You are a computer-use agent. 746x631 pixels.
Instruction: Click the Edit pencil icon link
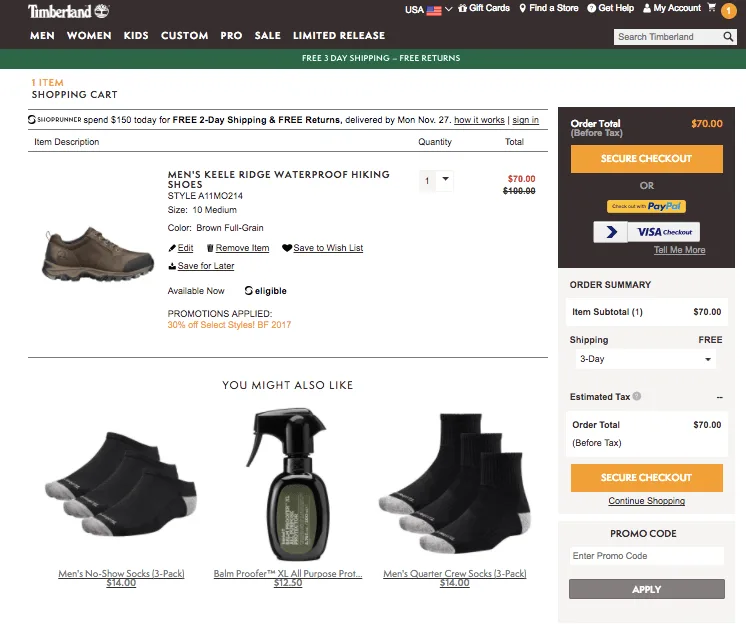click(181, 248)
